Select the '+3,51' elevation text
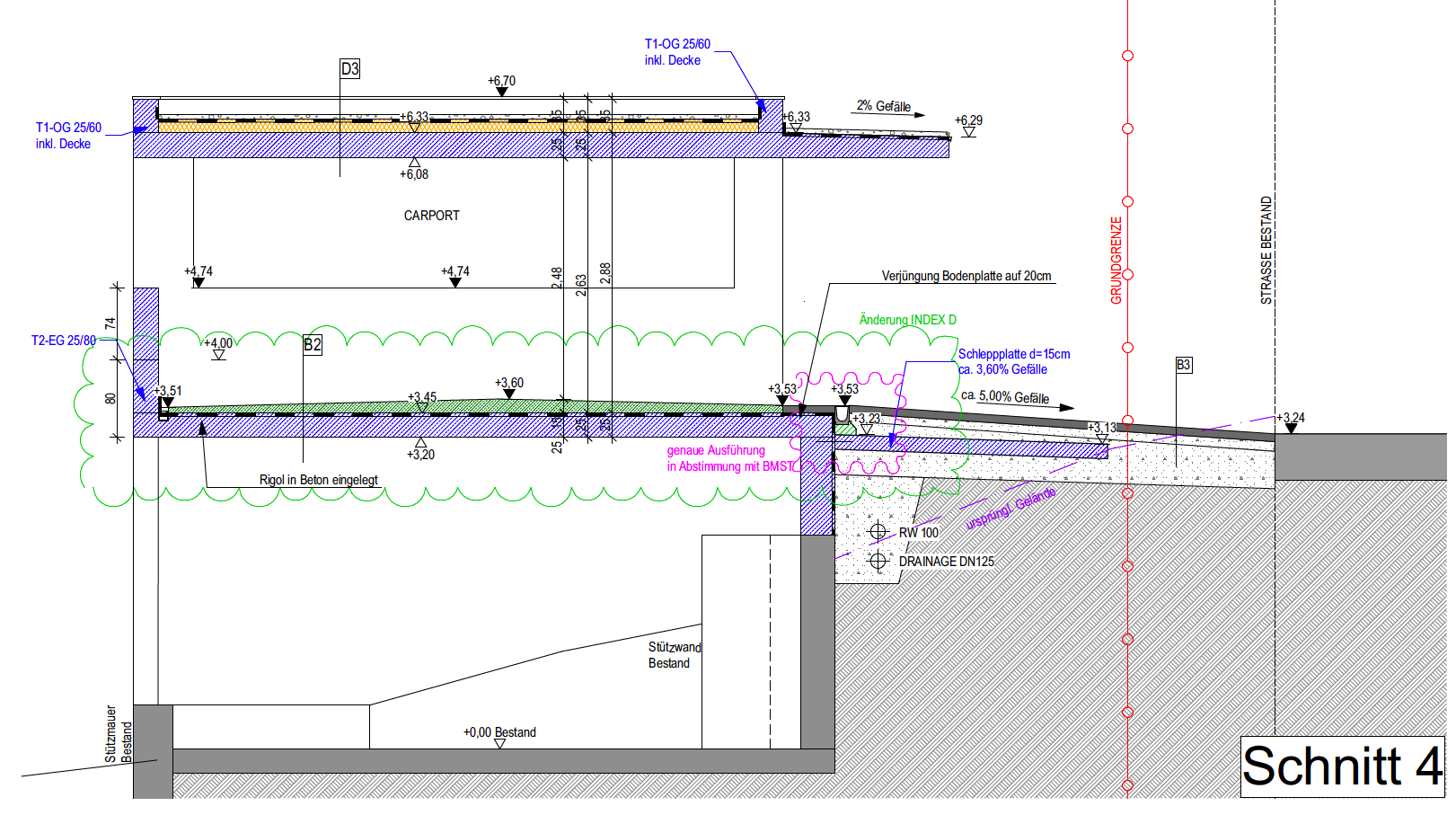This screenshot has width=1456, height=815. tap(168, 391)
